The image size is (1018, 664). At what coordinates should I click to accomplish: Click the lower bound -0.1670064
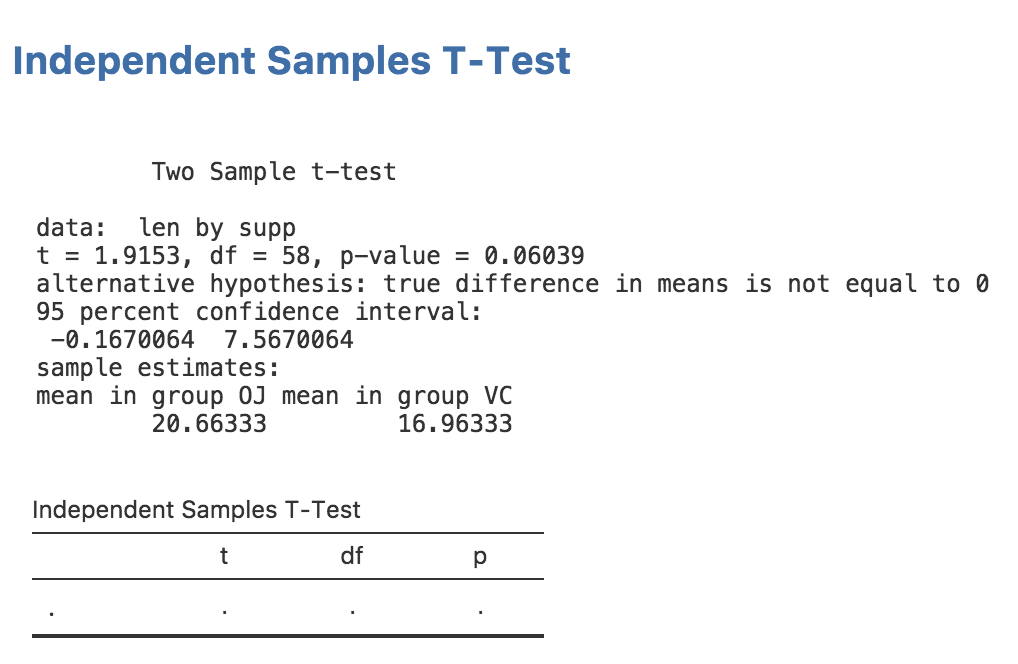tap(122, 340)
